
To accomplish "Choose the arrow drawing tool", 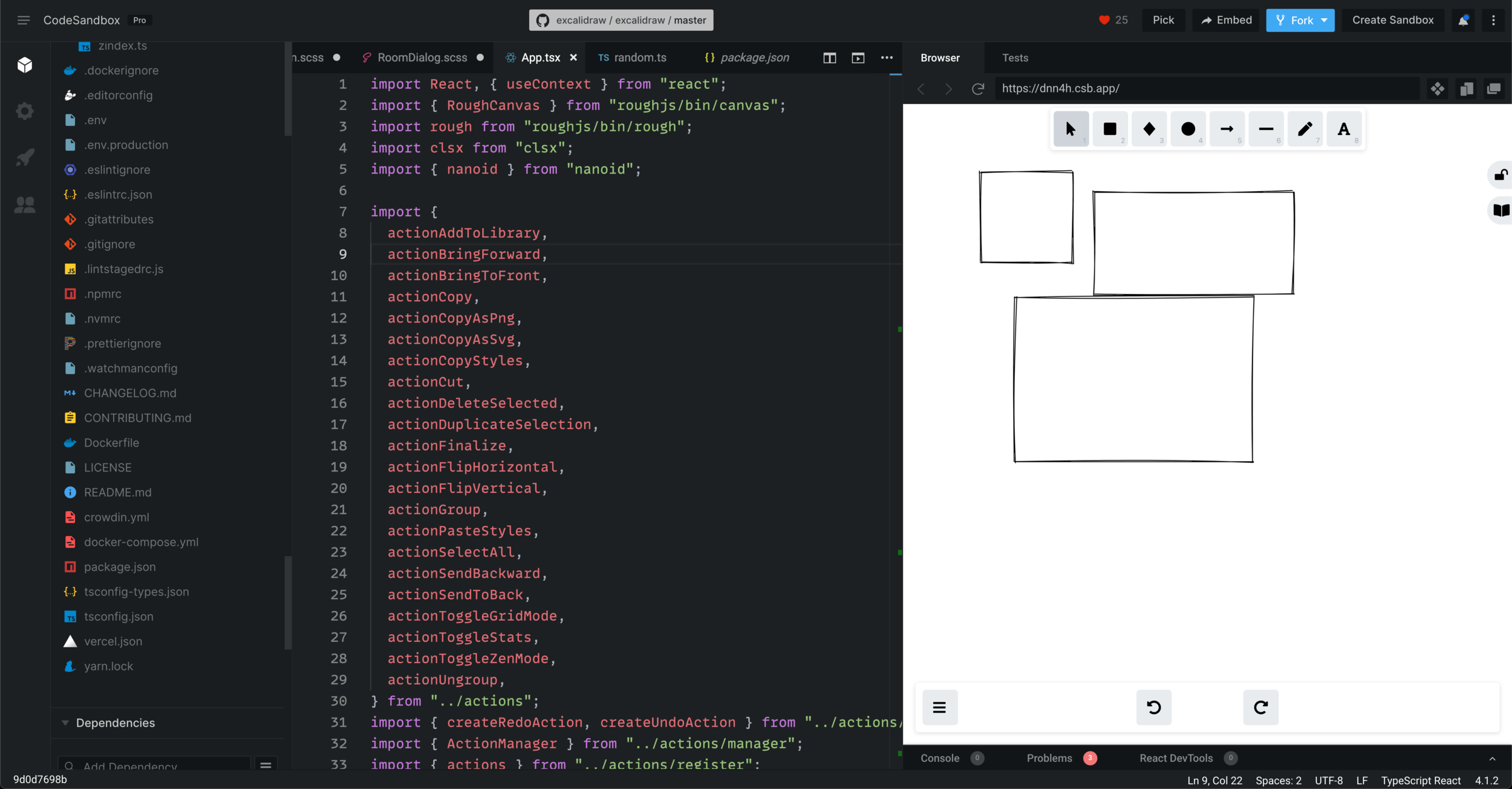I will click(1227, 129).
